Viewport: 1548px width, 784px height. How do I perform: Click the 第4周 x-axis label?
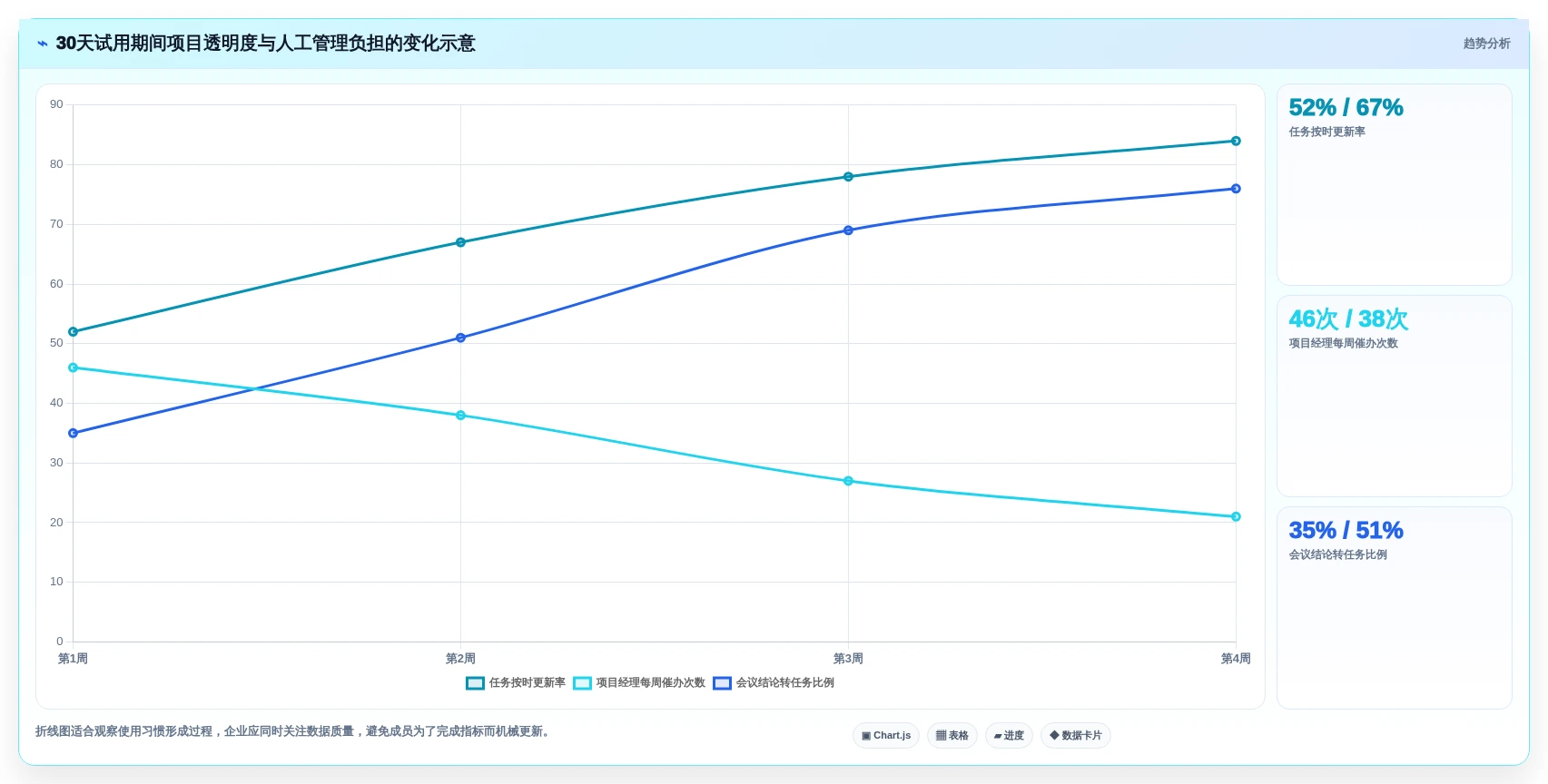(1236, 659)
